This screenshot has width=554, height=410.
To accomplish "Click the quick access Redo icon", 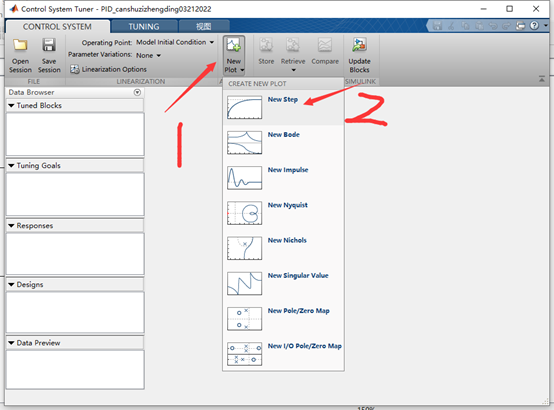I will point(507,26).
